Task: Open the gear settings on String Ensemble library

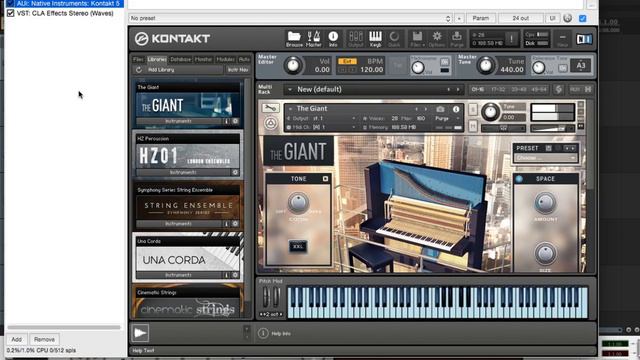Action: point(235,224)
